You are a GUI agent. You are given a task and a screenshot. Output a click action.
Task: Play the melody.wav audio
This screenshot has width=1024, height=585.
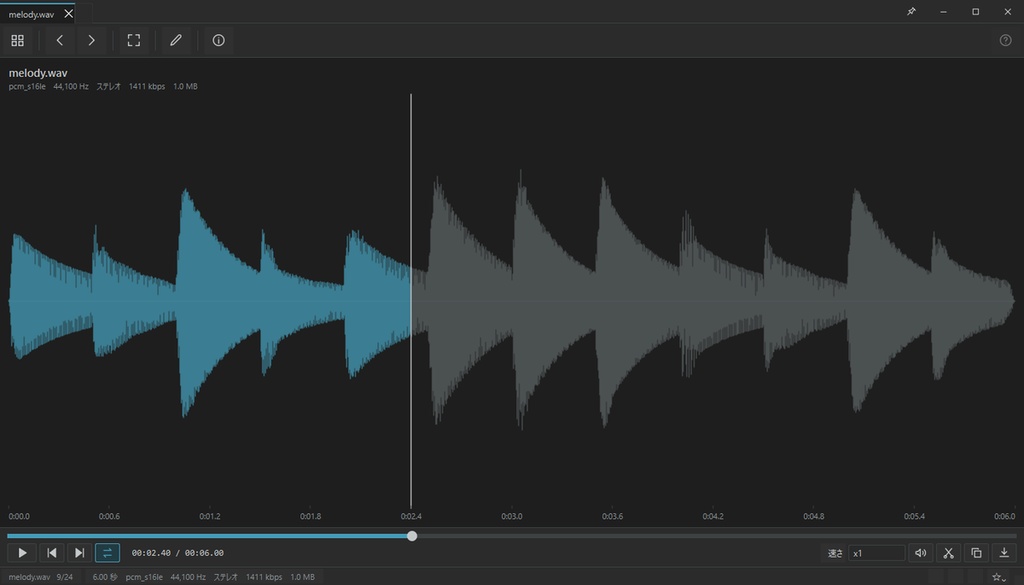coord(22,553)
